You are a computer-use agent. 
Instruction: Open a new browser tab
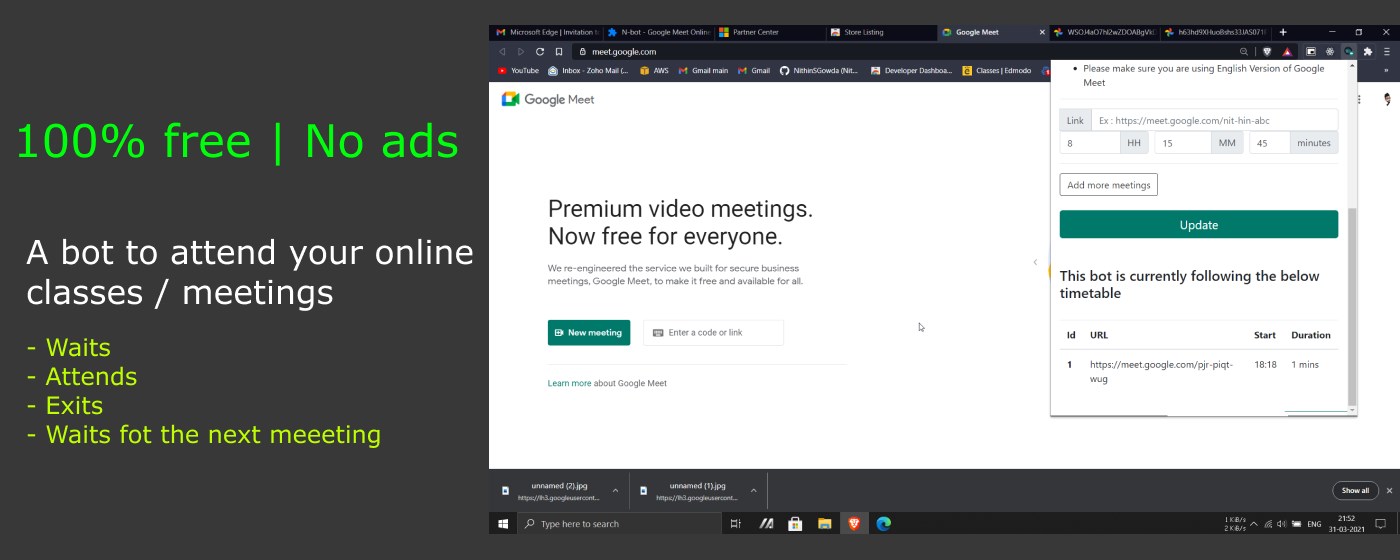point(1283,32)
